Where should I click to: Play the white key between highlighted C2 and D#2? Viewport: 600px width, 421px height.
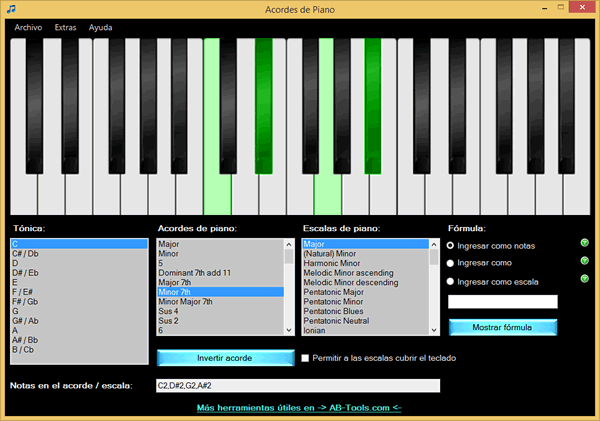click(x=245, y=195)
